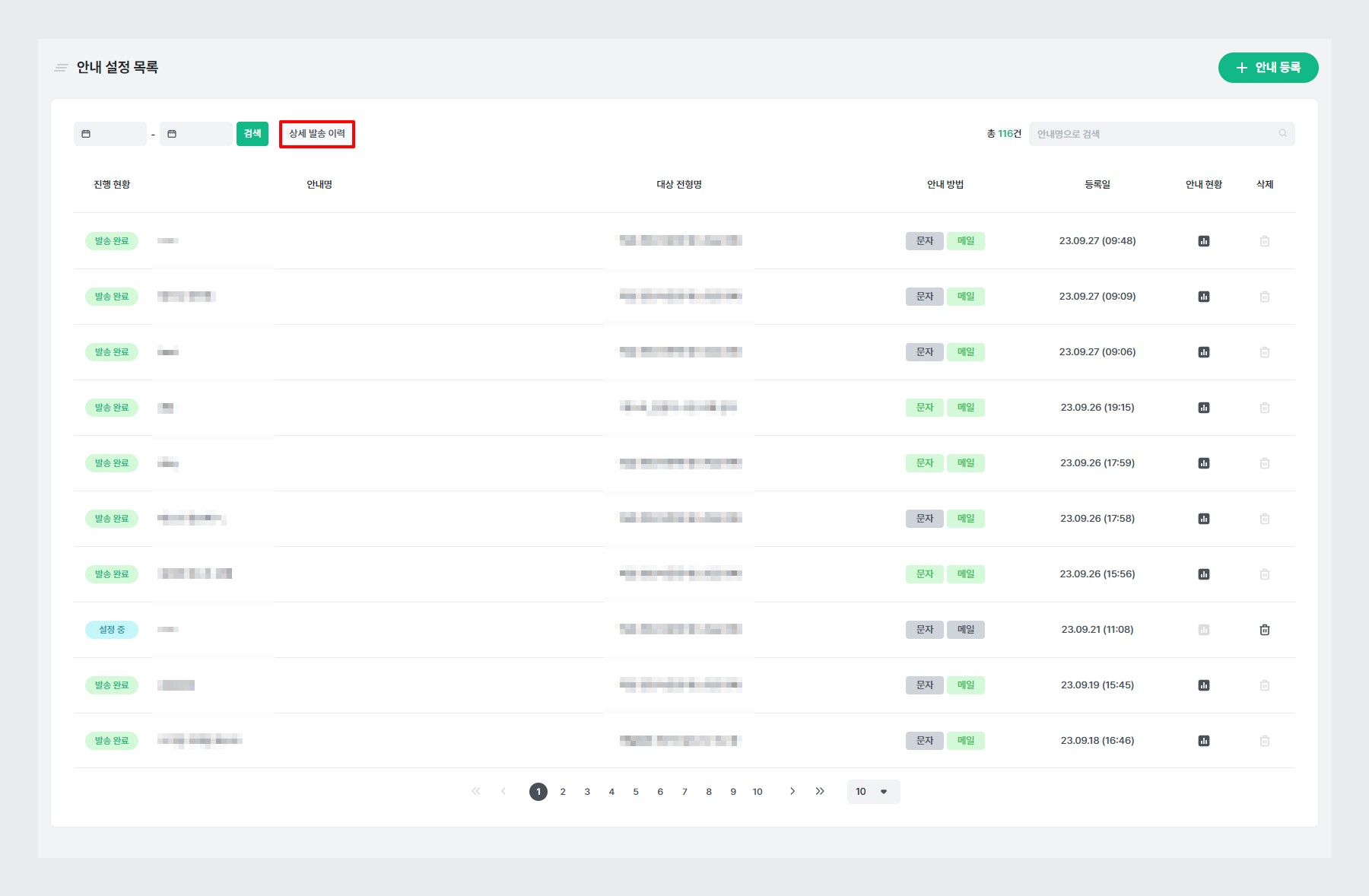
Task: Click 문자 tag in 23.09.26 (19:15) row
Action: (925, 408)
